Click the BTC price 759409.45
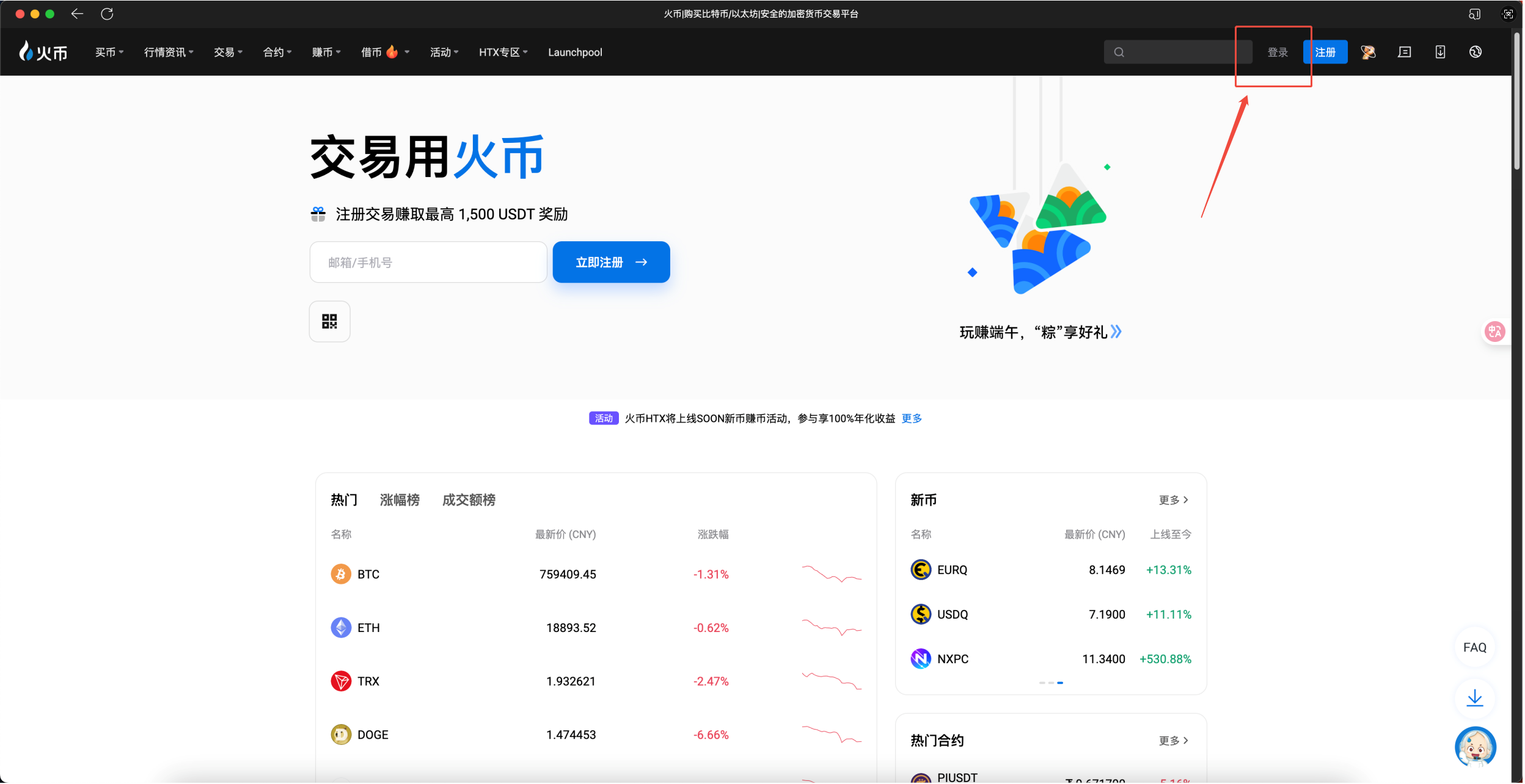 point(568,574)
